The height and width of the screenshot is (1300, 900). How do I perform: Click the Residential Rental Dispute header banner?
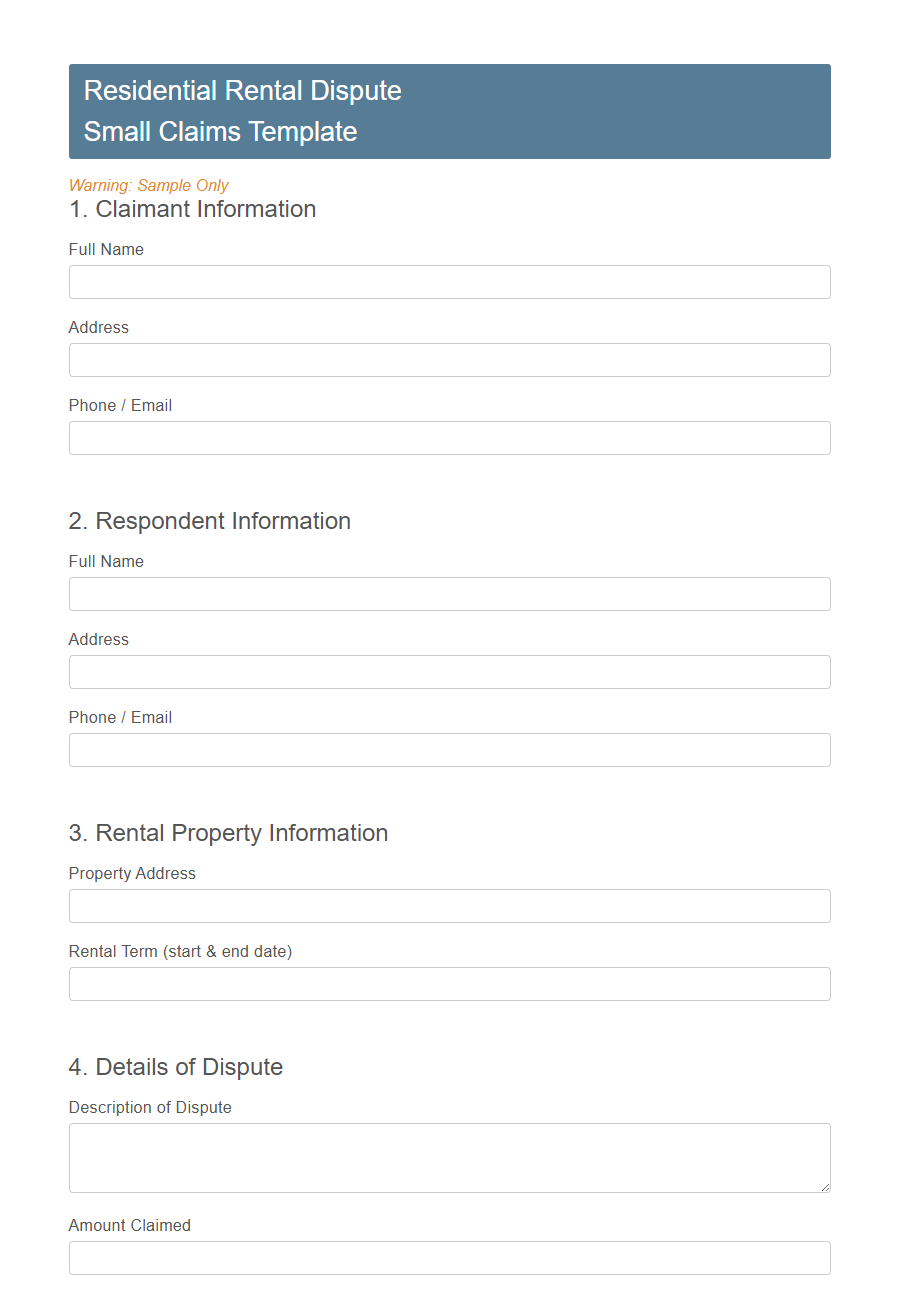[449, 111]
